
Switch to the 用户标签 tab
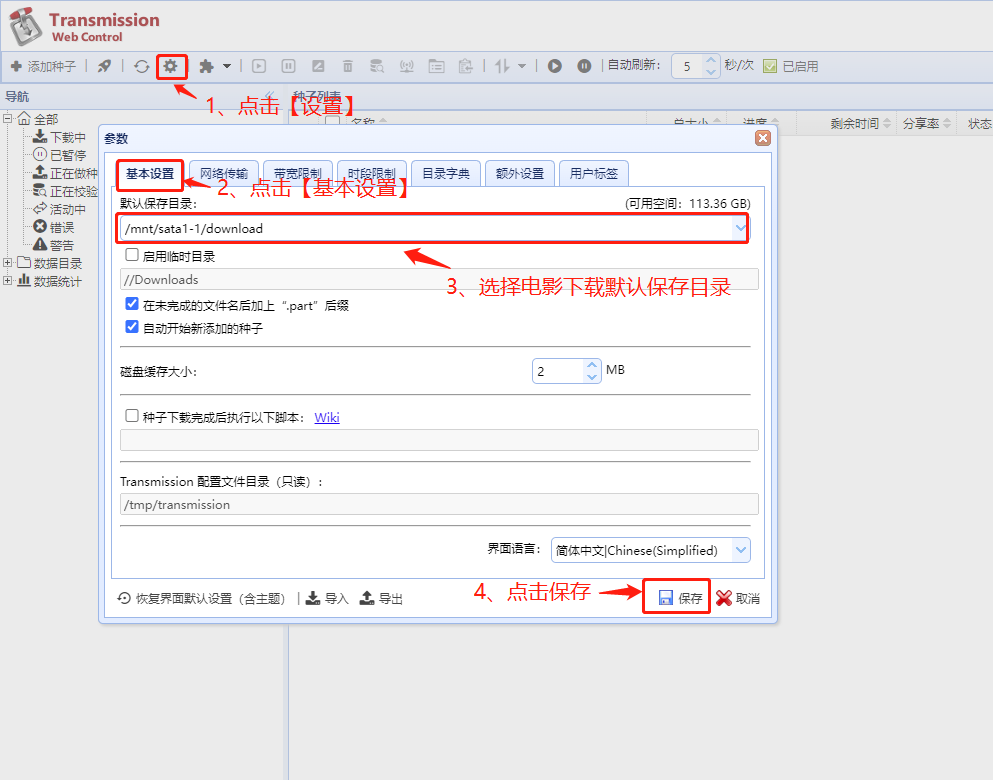pyautogui.click(x=593, y=173)
